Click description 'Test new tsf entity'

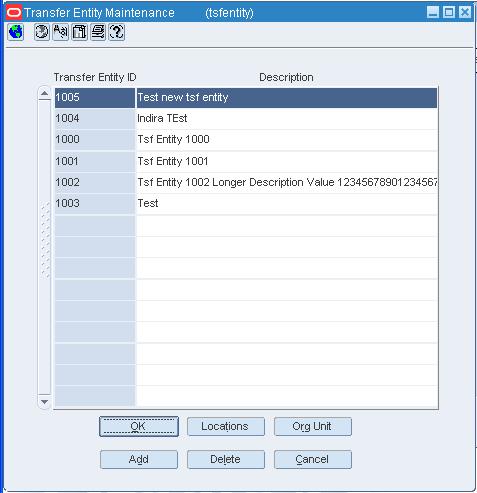pos(287,98)
